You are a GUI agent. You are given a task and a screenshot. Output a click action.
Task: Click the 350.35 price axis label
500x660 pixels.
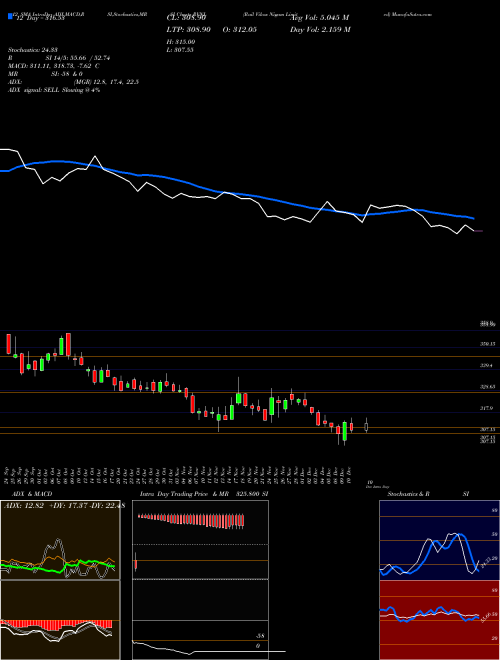coord(488,344)
